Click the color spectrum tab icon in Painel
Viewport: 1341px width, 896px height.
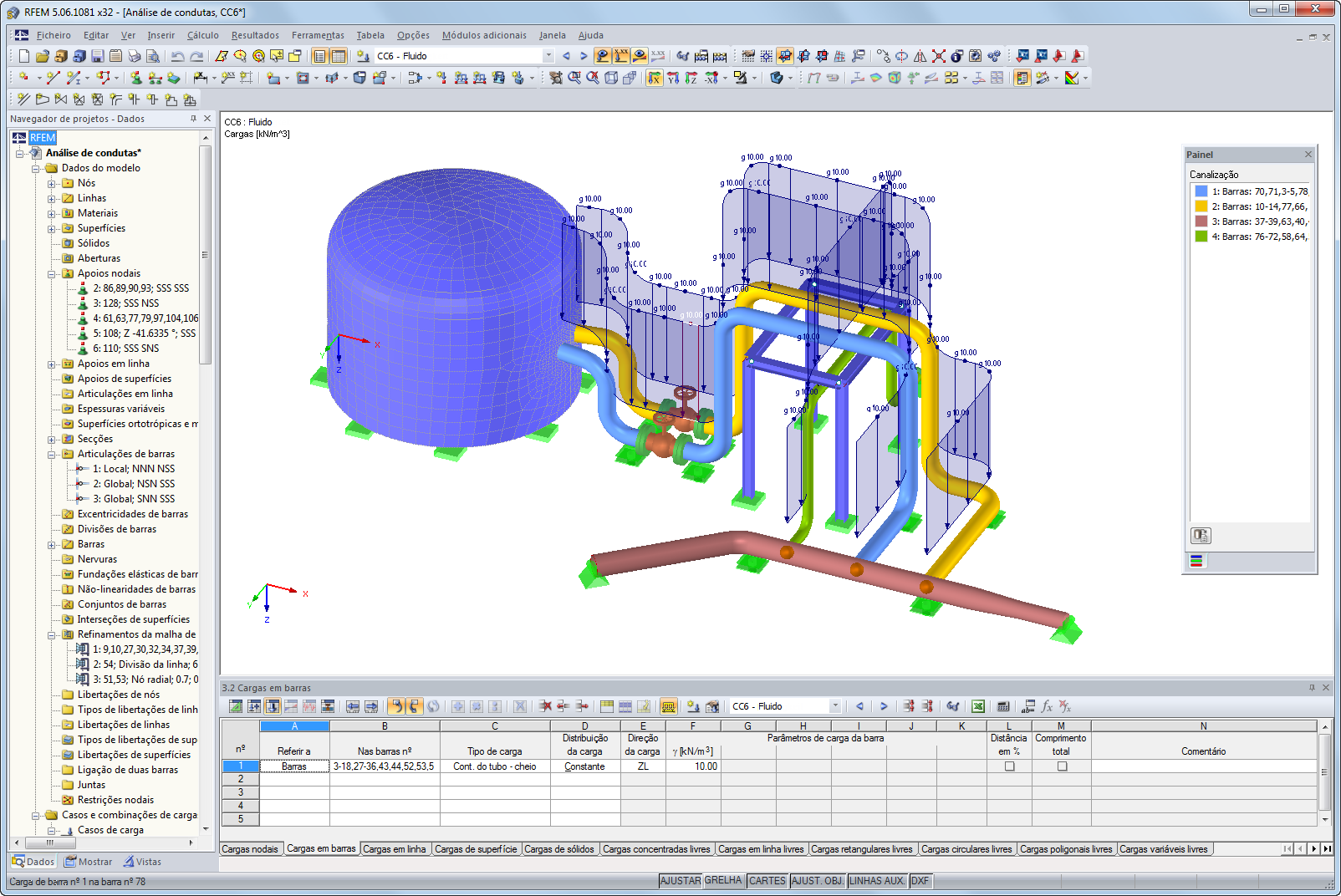click(1197, 562)
